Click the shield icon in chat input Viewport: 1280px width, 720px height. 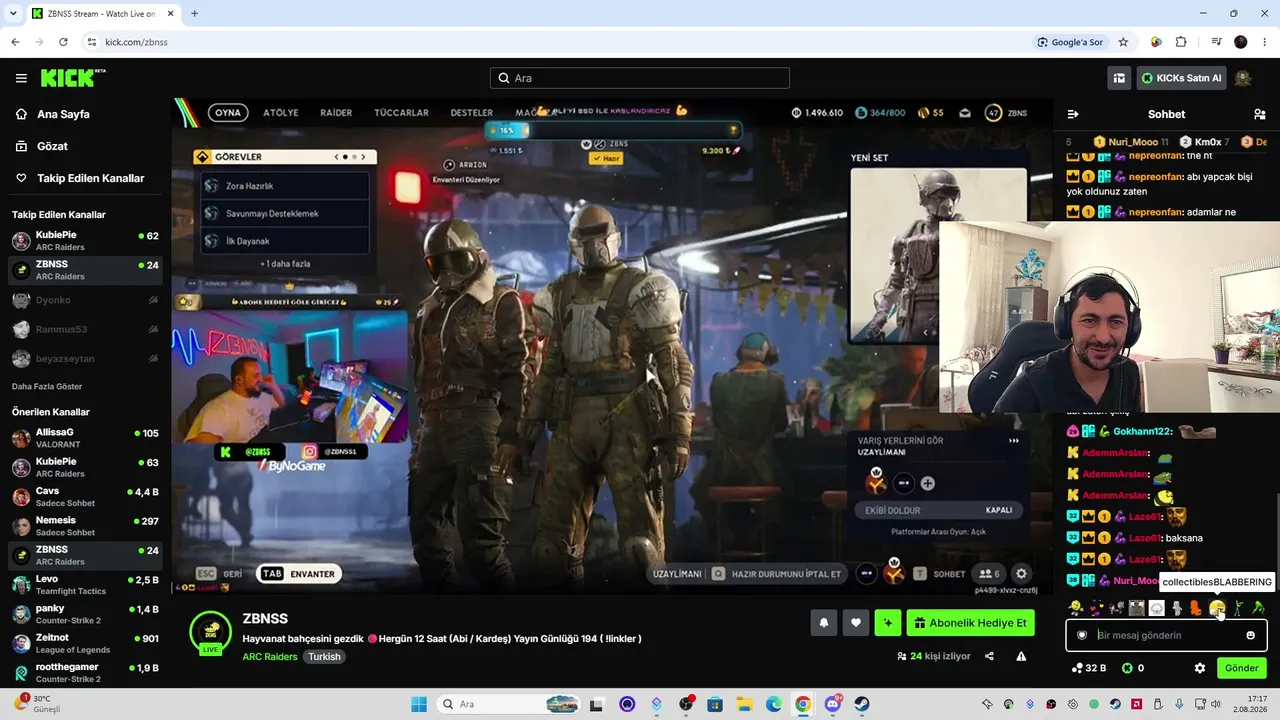1081,635
